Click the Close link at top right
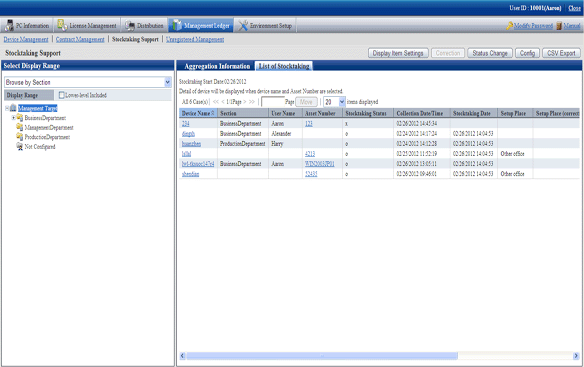This screenshot has height=367, width=584. point(574,8)
